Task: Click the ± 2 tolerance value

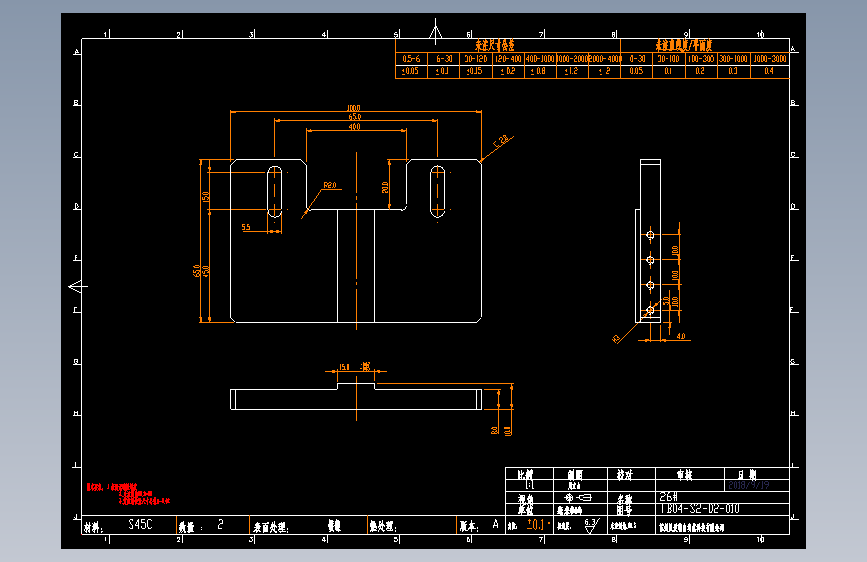Action: [x=604, y=71]
